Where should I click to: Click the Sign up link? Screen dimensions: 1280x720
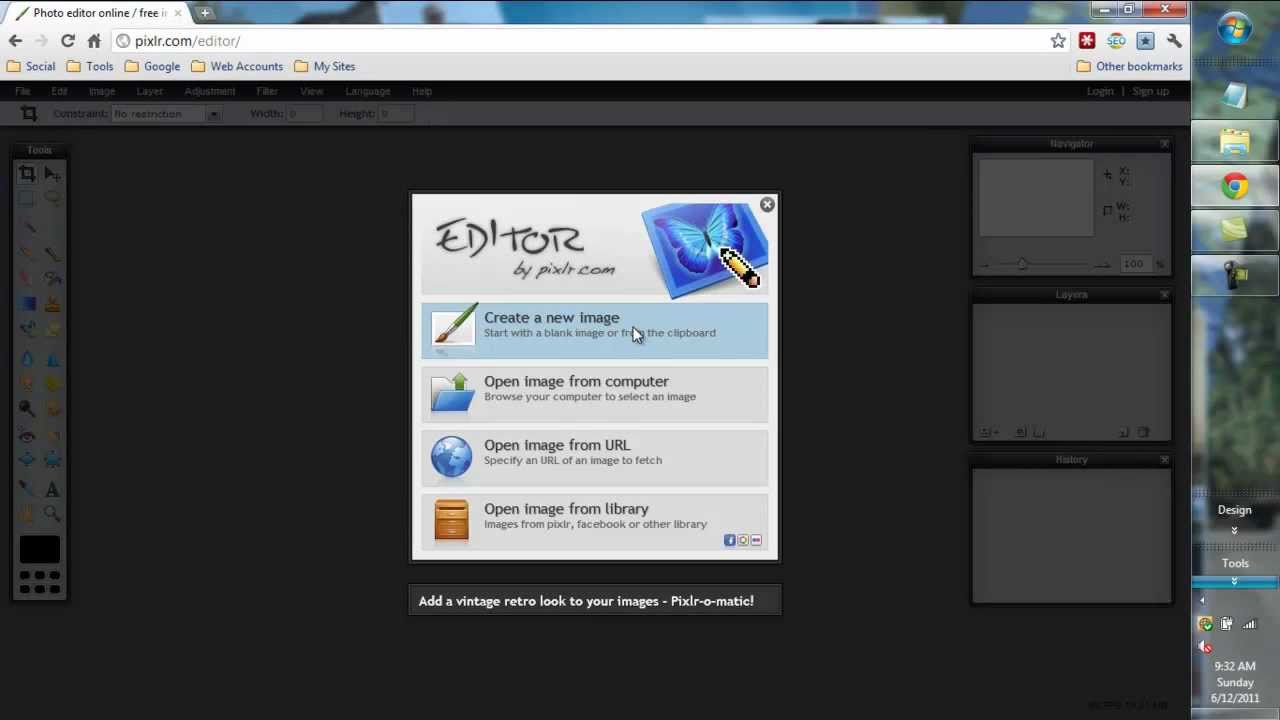tap(1150, 91)
